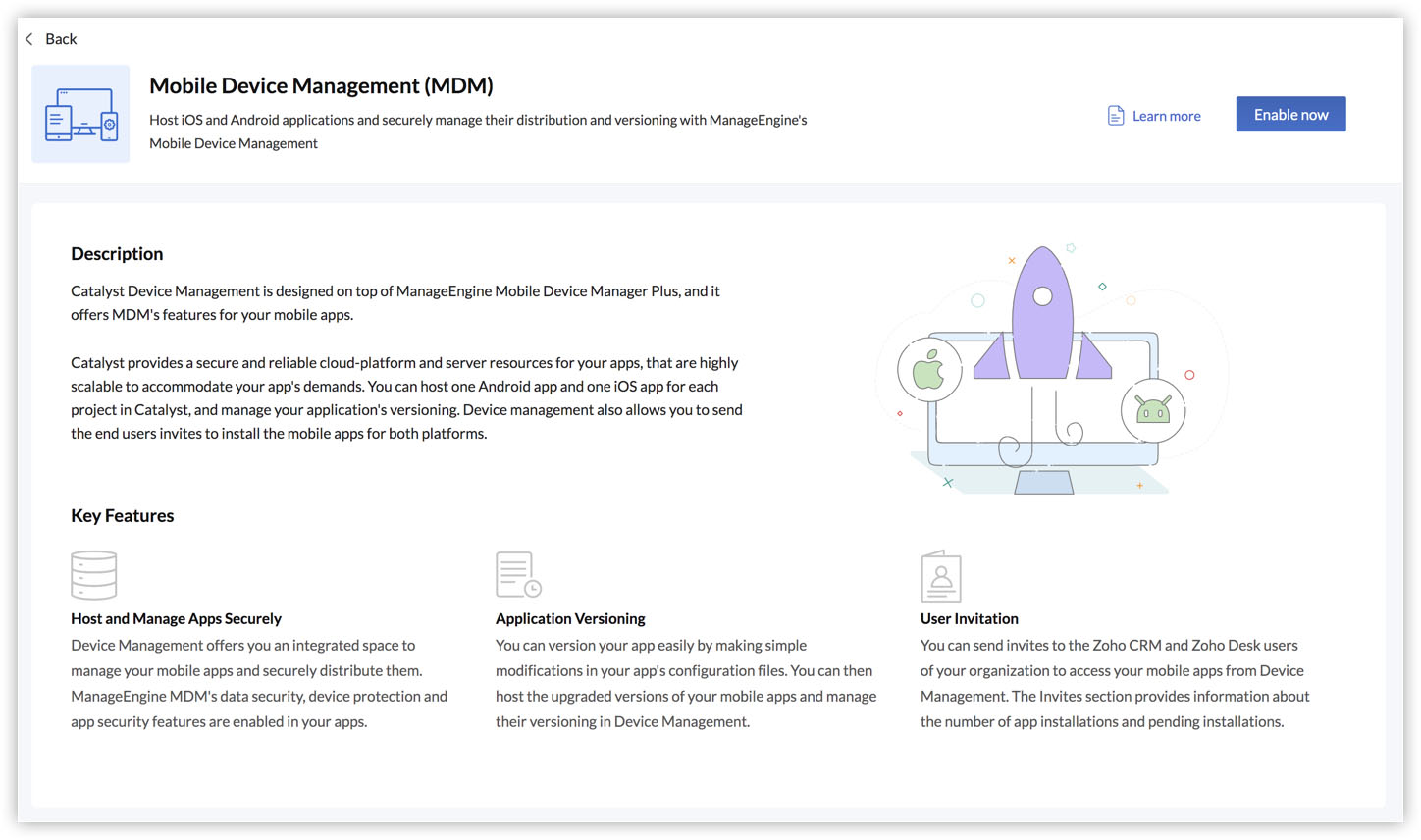Click the text starting "You can send invites"
Image resolution: width=1421 pixels, height=840 pixels.
pyautogui.click(x=1115, y=684)
